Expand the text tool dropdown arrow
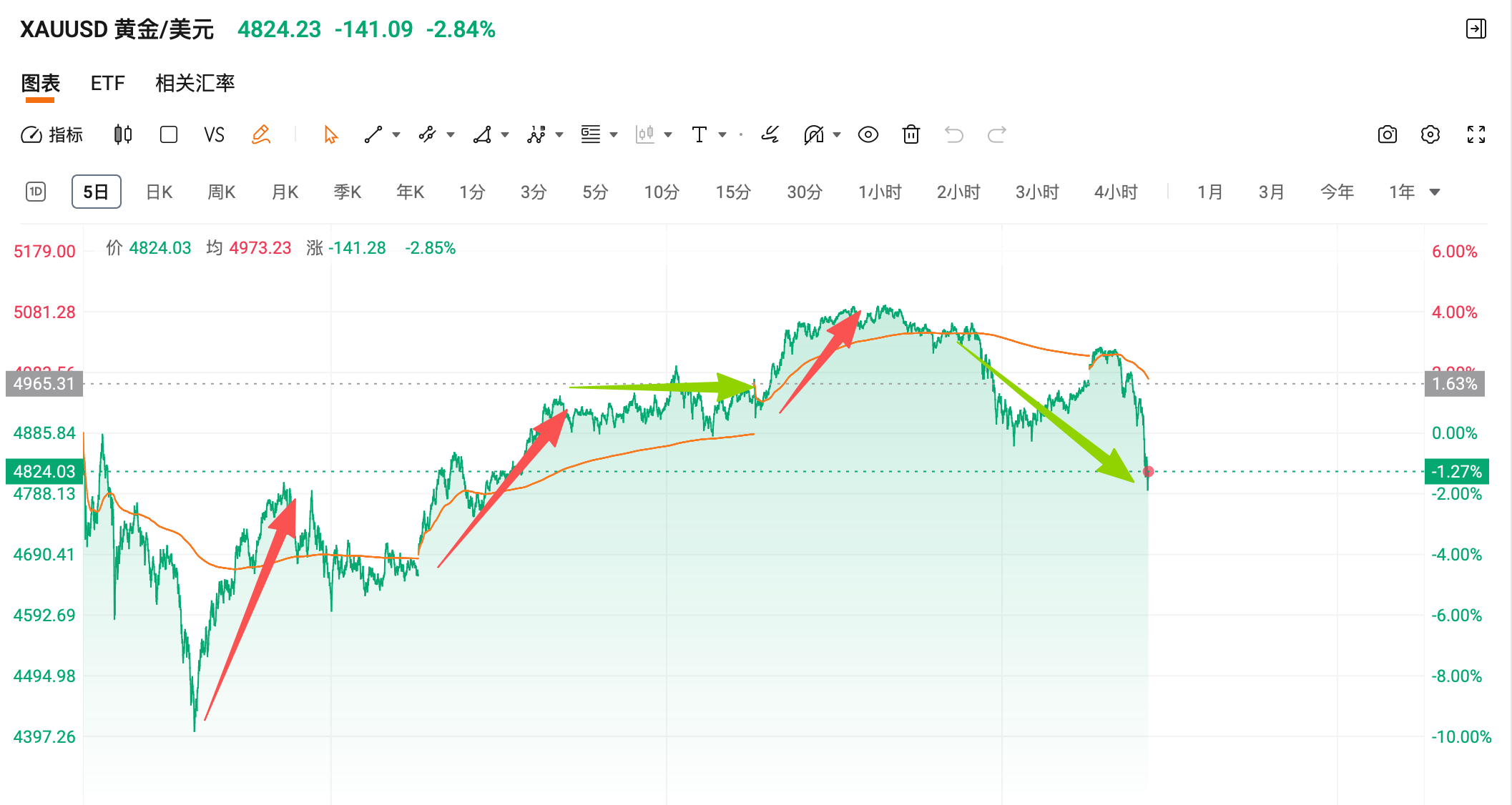The width and height of the screenshot is (1512, 805). coord(722,134)
